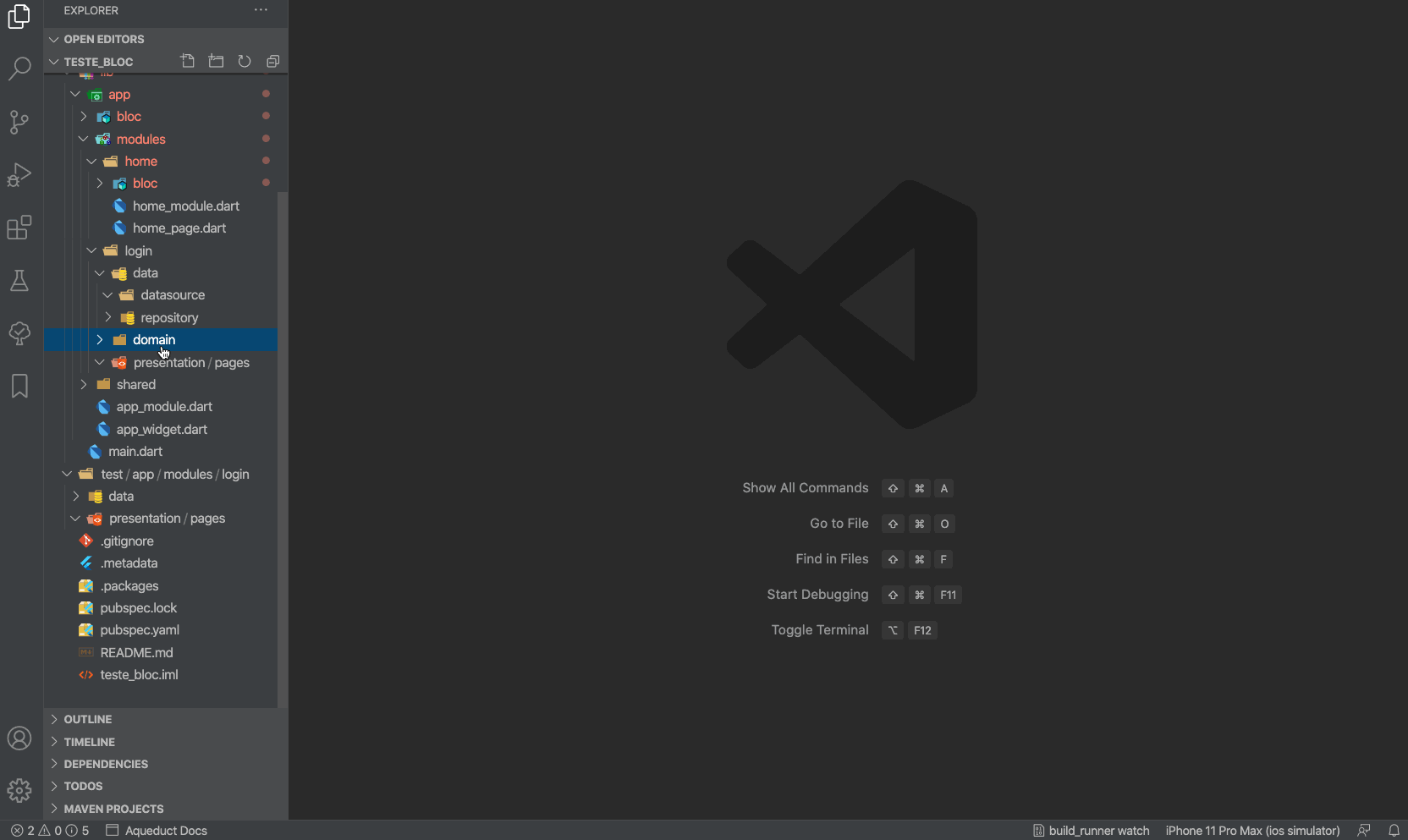Open the Extensions view

(x=19, y=228)
